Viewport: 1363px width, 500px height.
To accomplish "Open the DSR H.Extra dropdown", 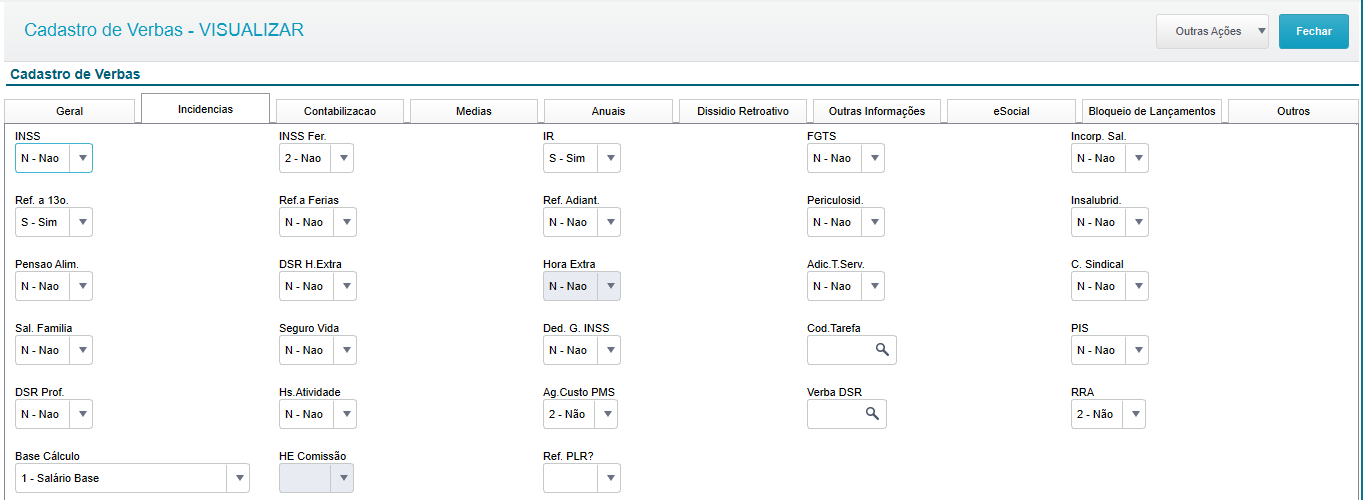I will click(318, 286).
